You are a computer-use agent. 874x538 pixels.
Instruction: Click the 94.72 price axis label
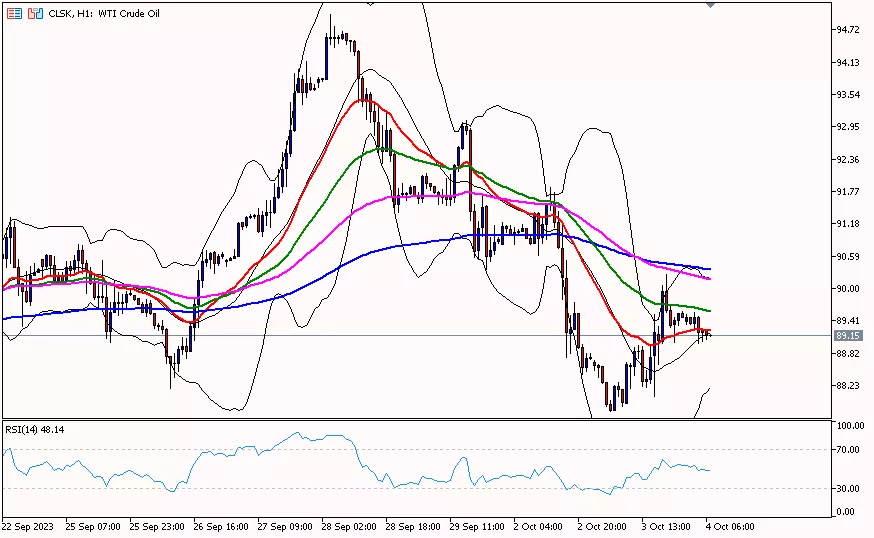[x=848, y=30]
